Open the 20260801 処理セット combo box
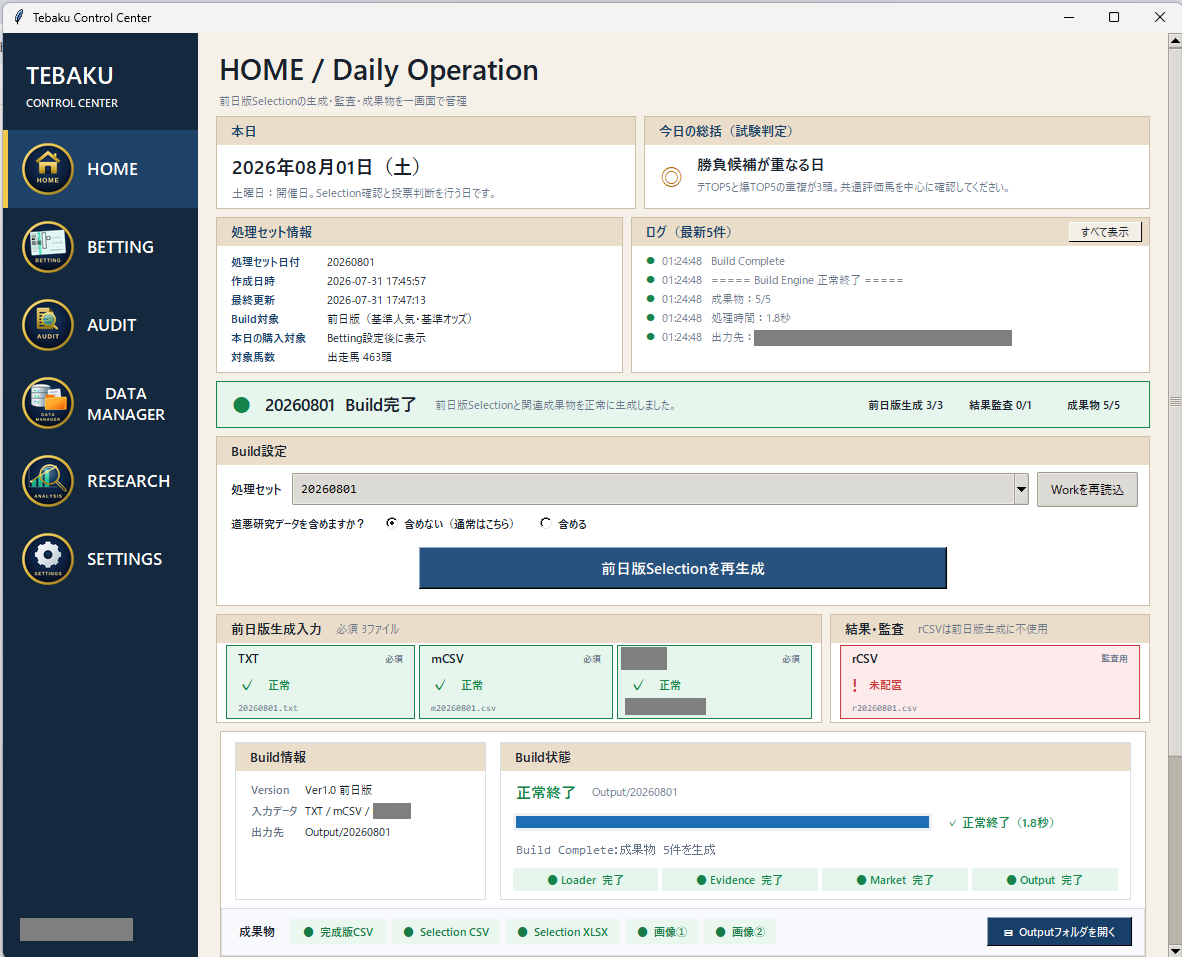1182x957 pixels. click(x=660, y=489)
